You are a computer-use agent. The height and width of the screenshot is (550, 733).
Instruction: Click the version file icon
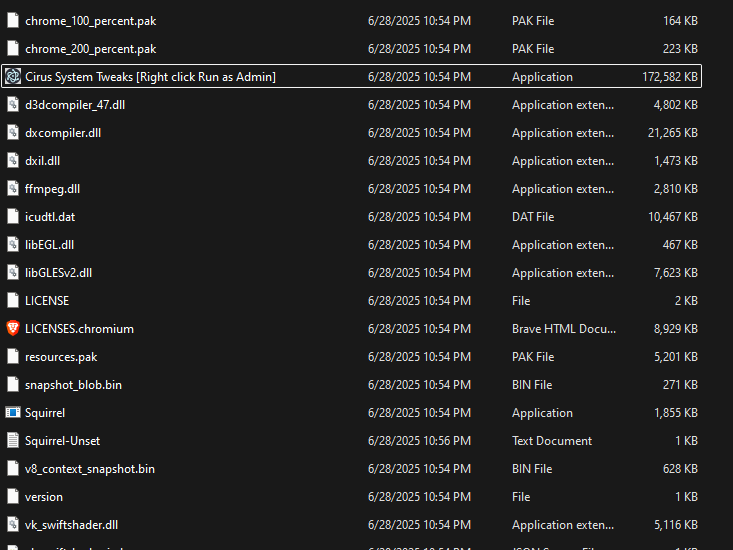click(x=13, y=497)
